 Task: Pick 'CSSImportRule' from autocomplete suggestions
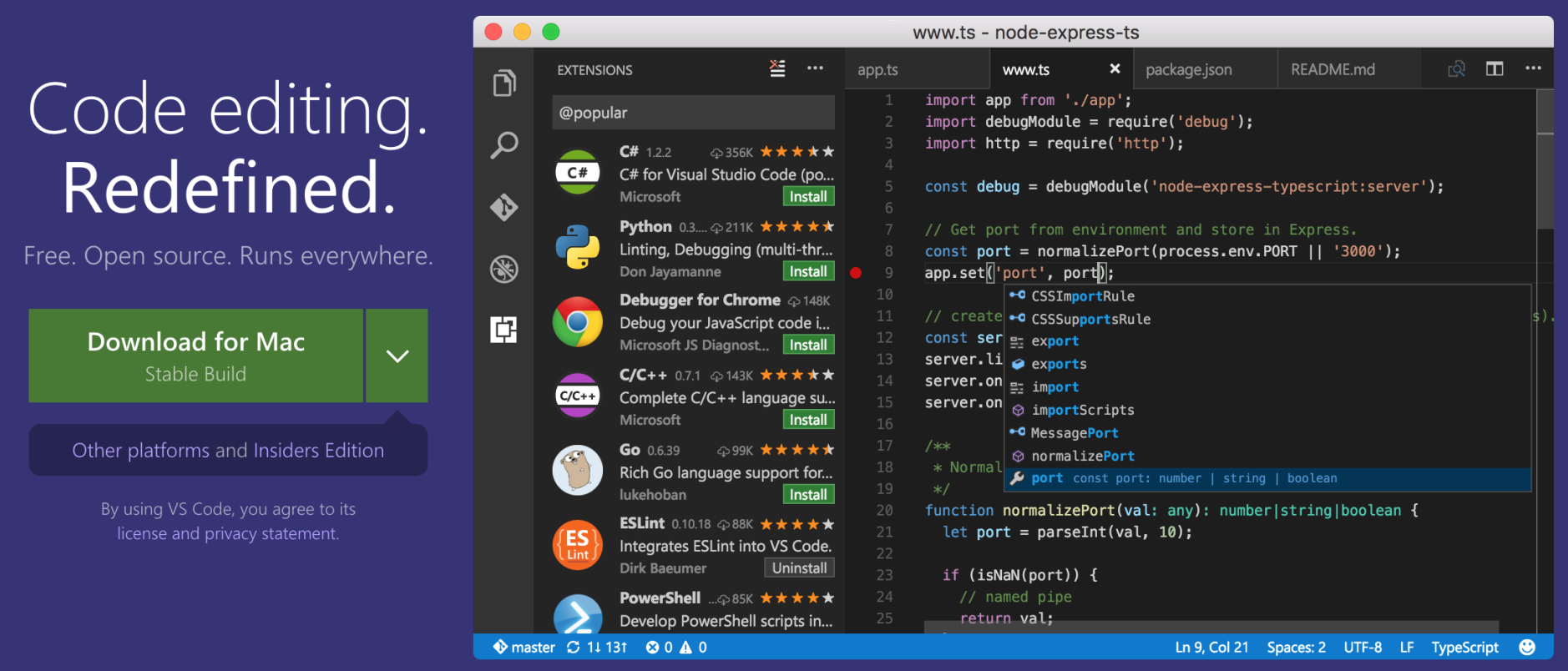(1267, 296)
